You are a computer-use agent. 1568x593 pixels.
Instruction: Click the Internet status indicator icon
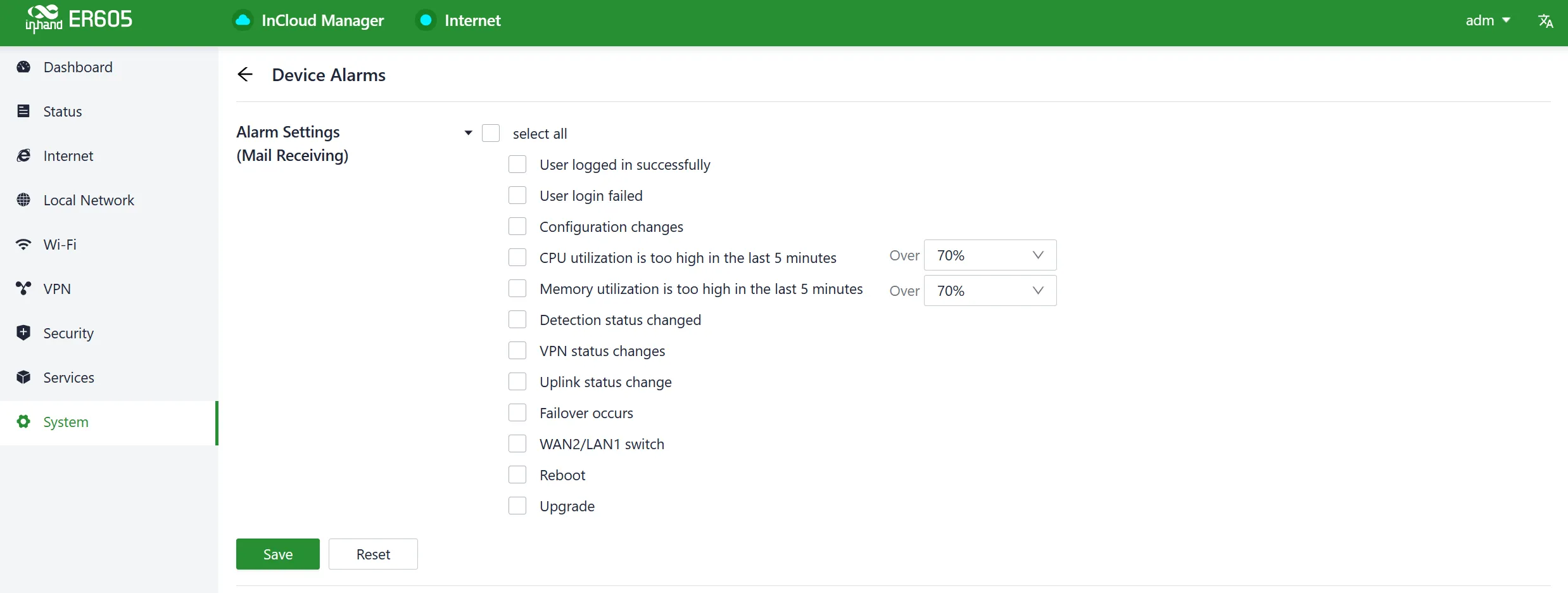[x=426, y=20]
